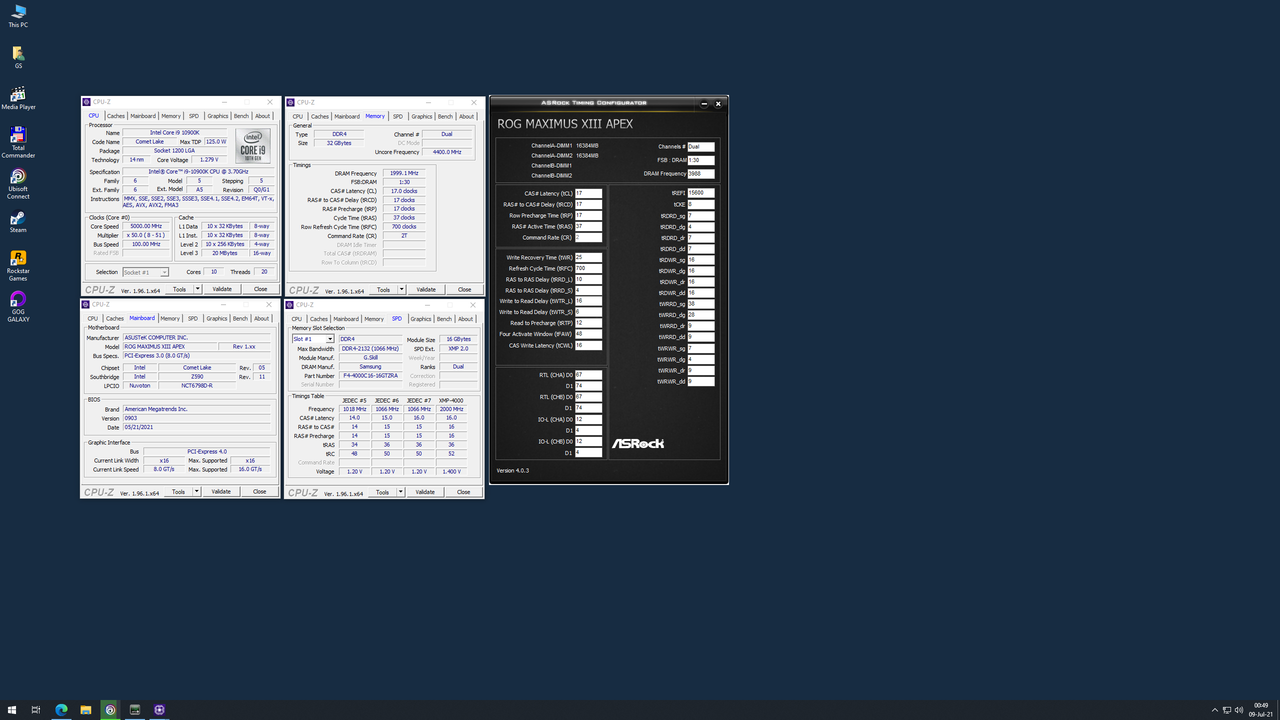Launch Microsoft Edge from the taskbar
Viewport: 1280px width, 720px height.
click(61, 710)
